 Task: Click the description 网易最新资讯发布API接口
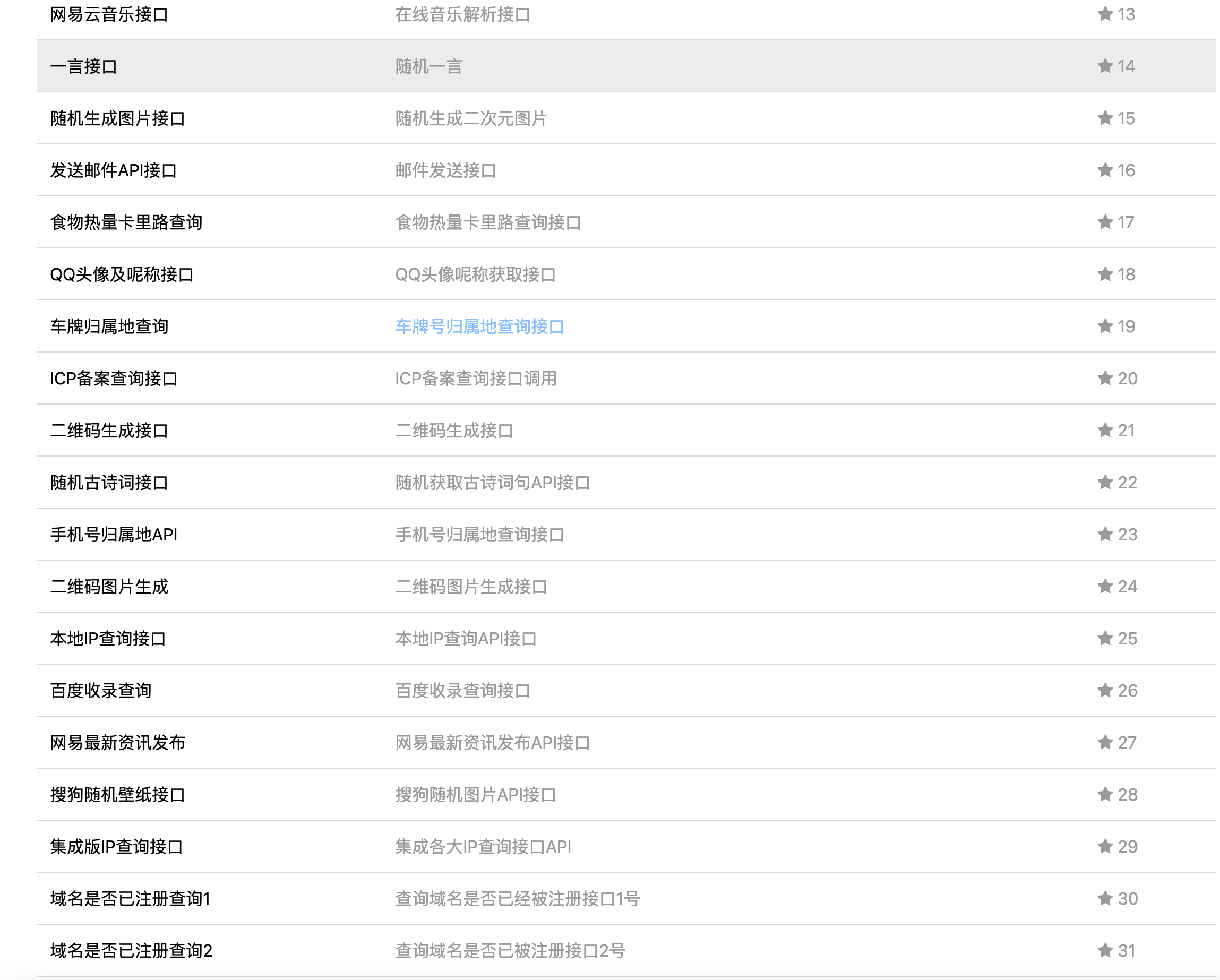pos(492,743)
